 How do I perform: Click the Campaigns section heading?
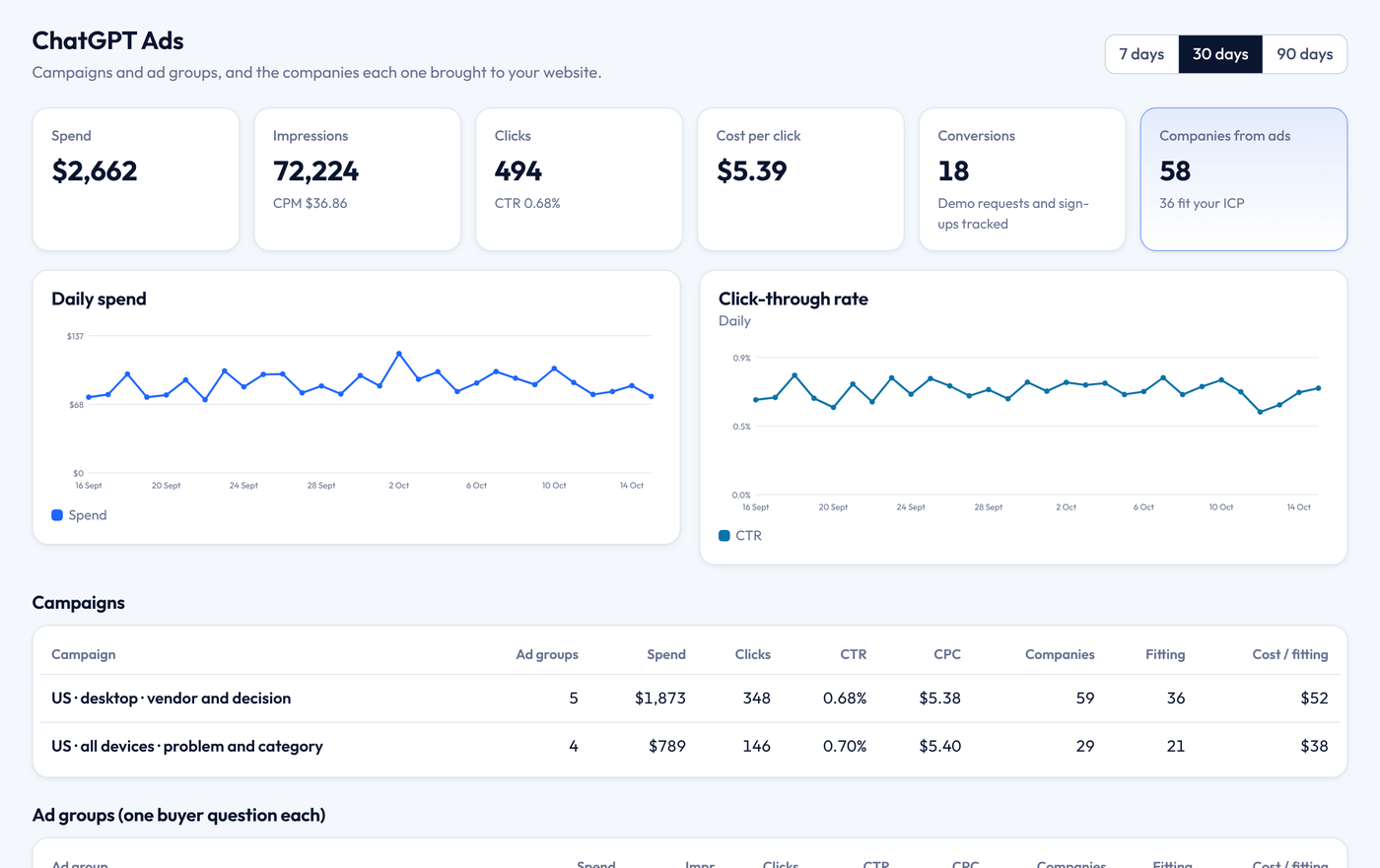(79, 603)
